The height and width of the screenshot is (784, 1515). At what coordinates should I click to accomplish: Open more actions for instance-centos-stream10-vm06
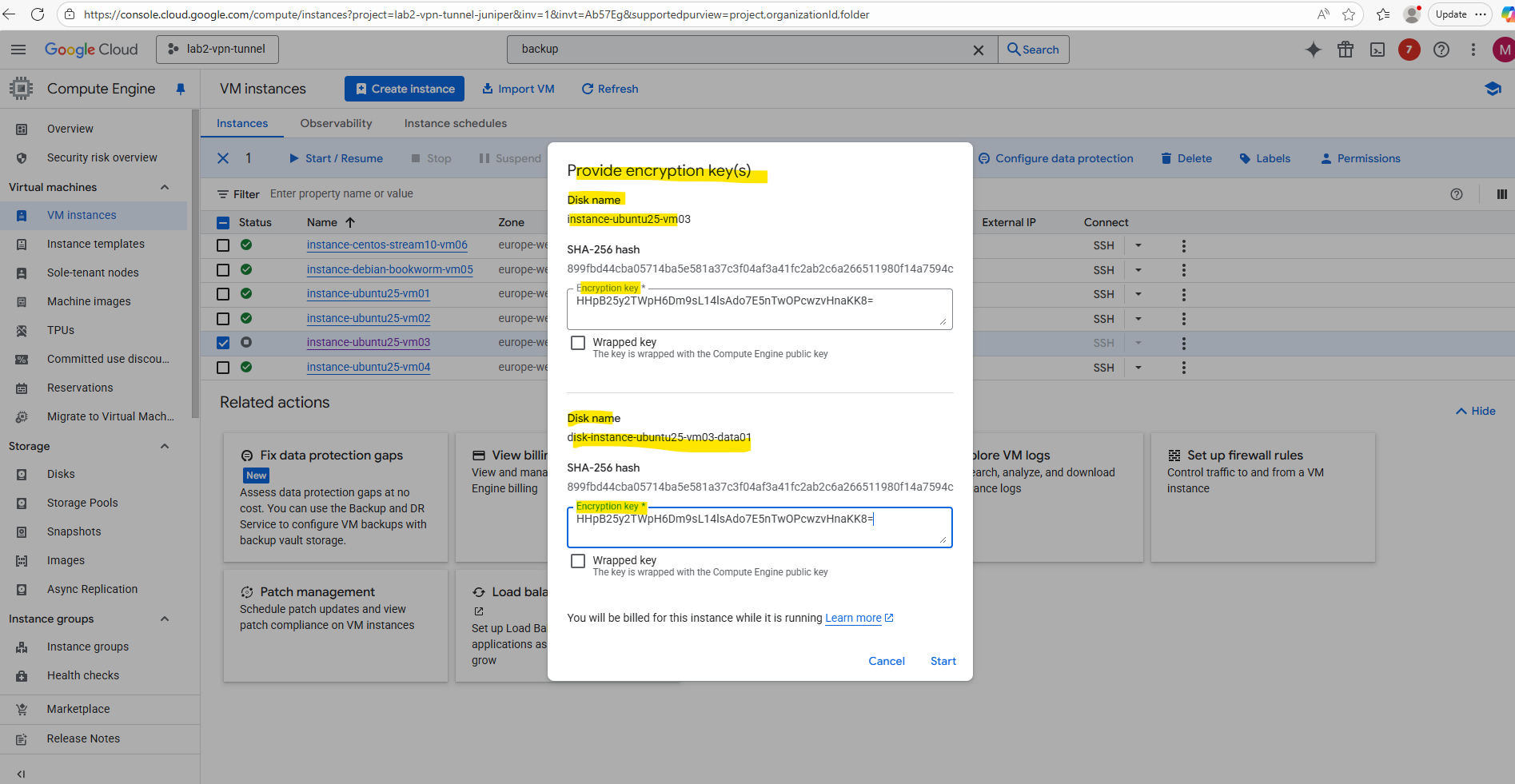(1184, 246)
